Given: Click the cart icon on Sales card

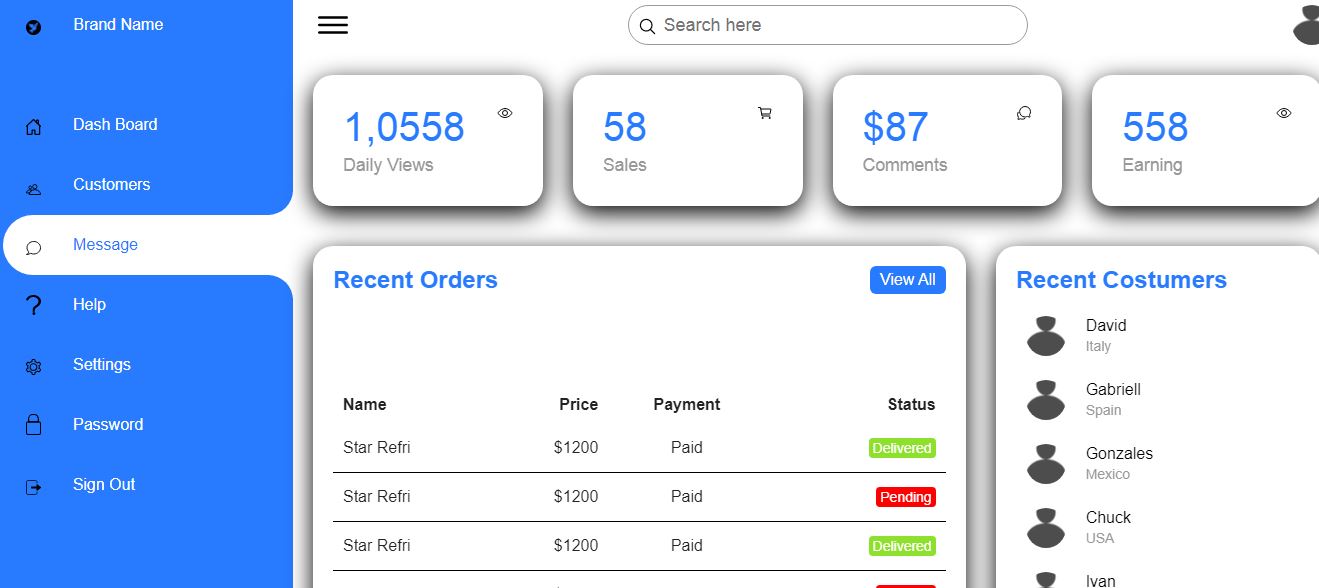Looking at the screenshot, I should [x=765, y=113].
